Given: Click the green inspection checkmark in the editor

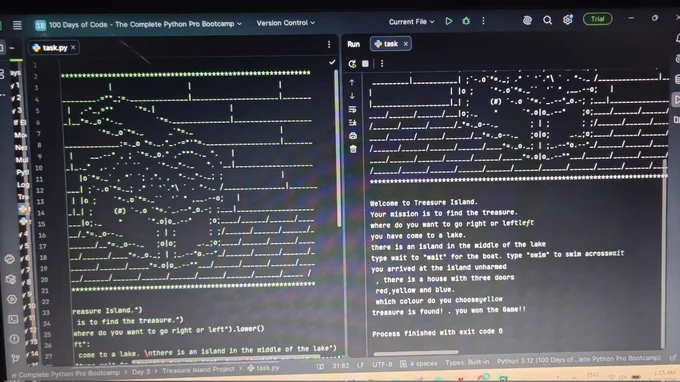Looking at the screenshot, I should (x=332, y=62).
